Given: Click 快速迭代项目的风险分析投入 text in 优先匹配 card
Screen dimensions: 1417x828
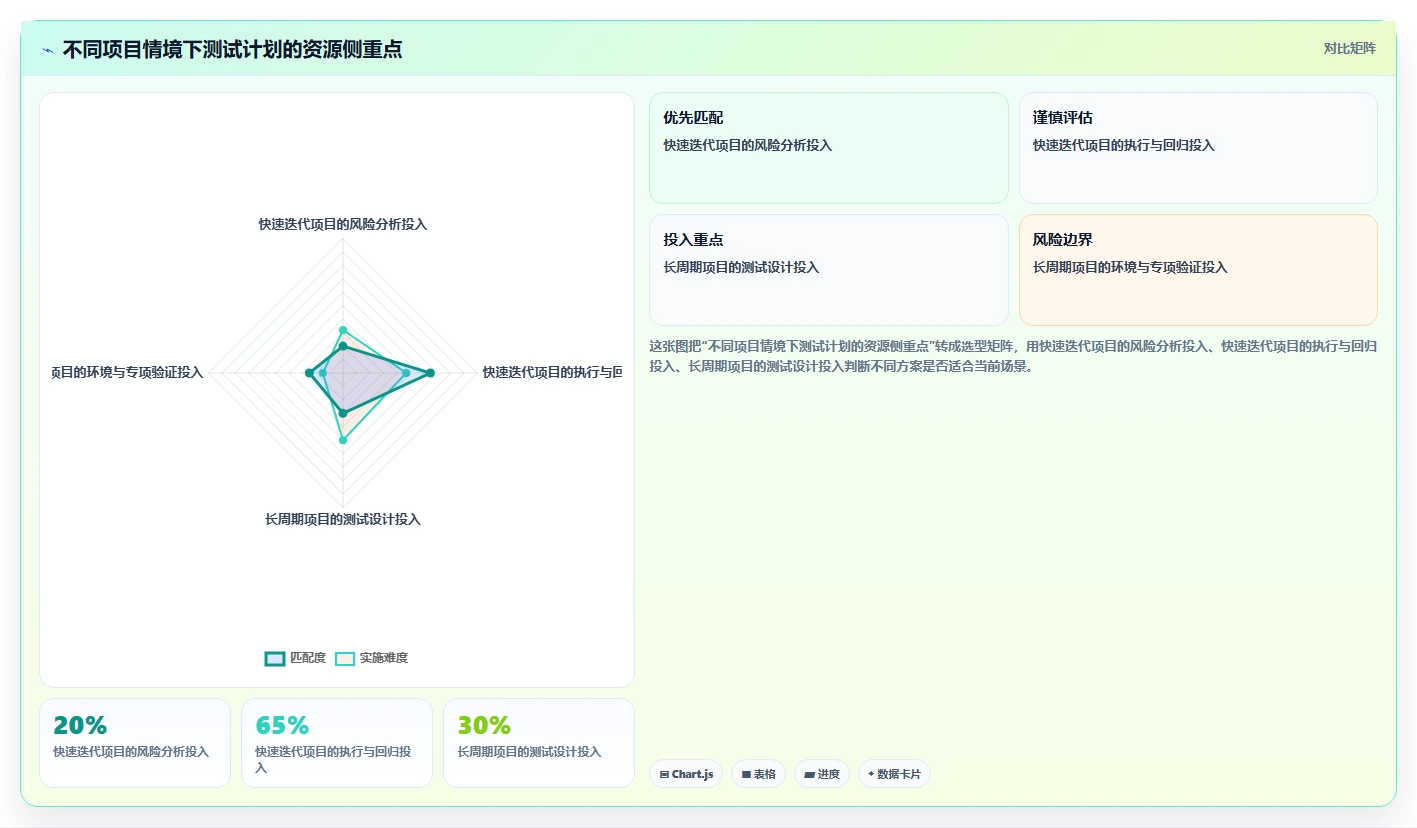Looking at the screenshot, I should point(748,145).
